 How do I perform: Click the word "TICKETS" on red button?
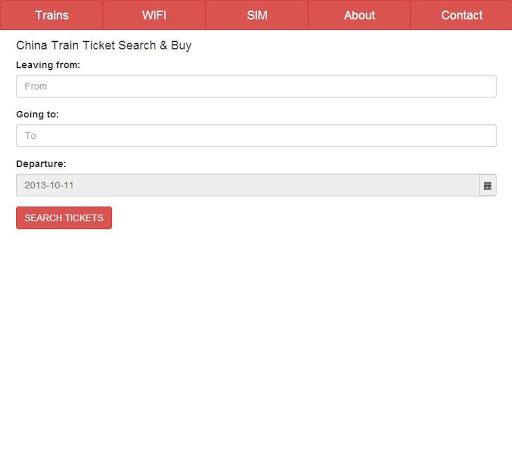pyautogui.click(x=84, y=218)
